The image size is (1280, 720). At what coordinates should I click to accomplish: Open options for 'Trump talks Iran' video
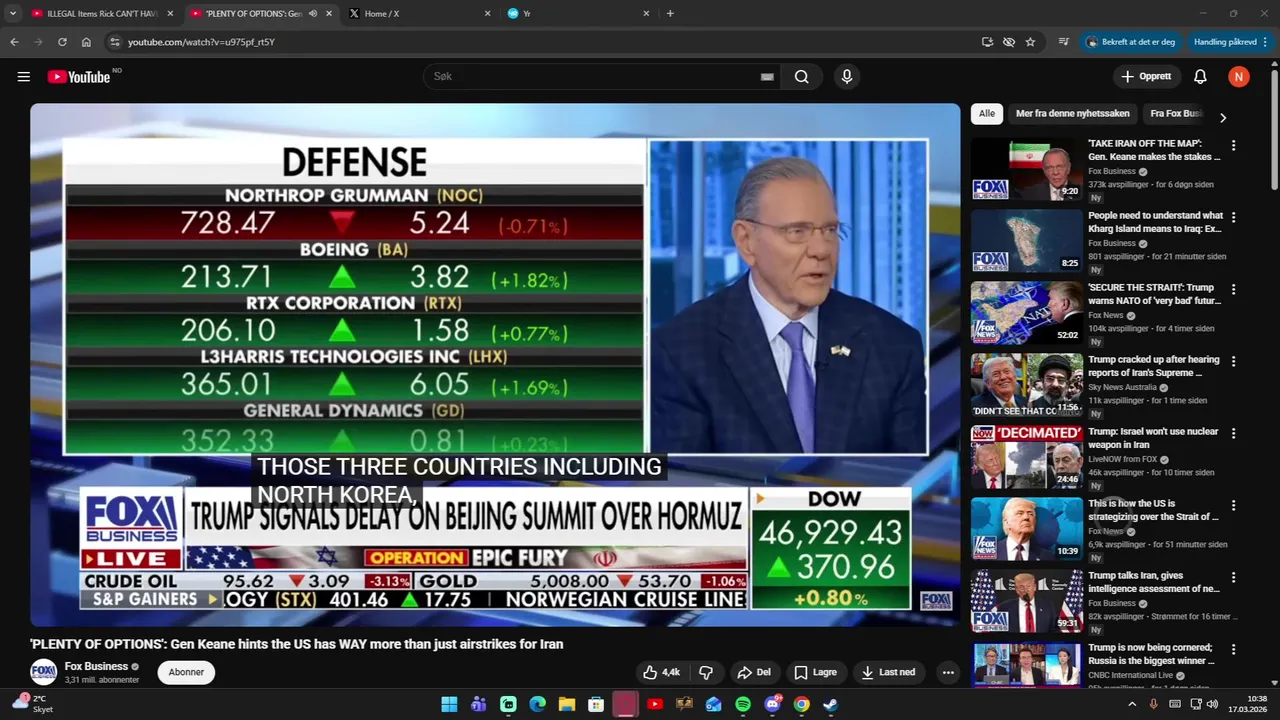pos(1233,577)
